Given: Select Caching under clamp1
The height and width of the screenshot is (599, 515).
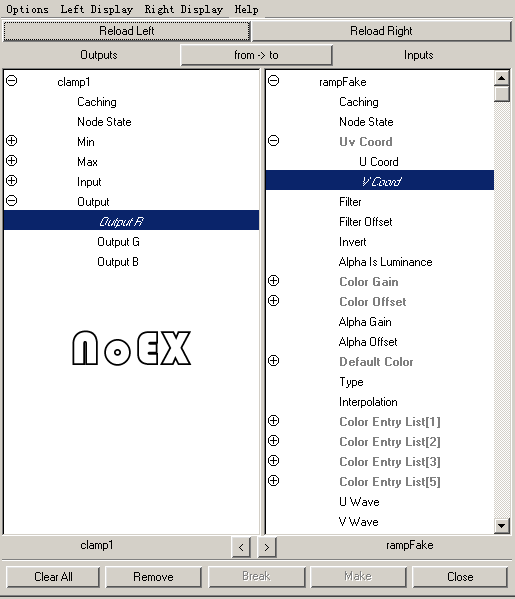Looking at the screenshot, I should click(x=97, y=102).
